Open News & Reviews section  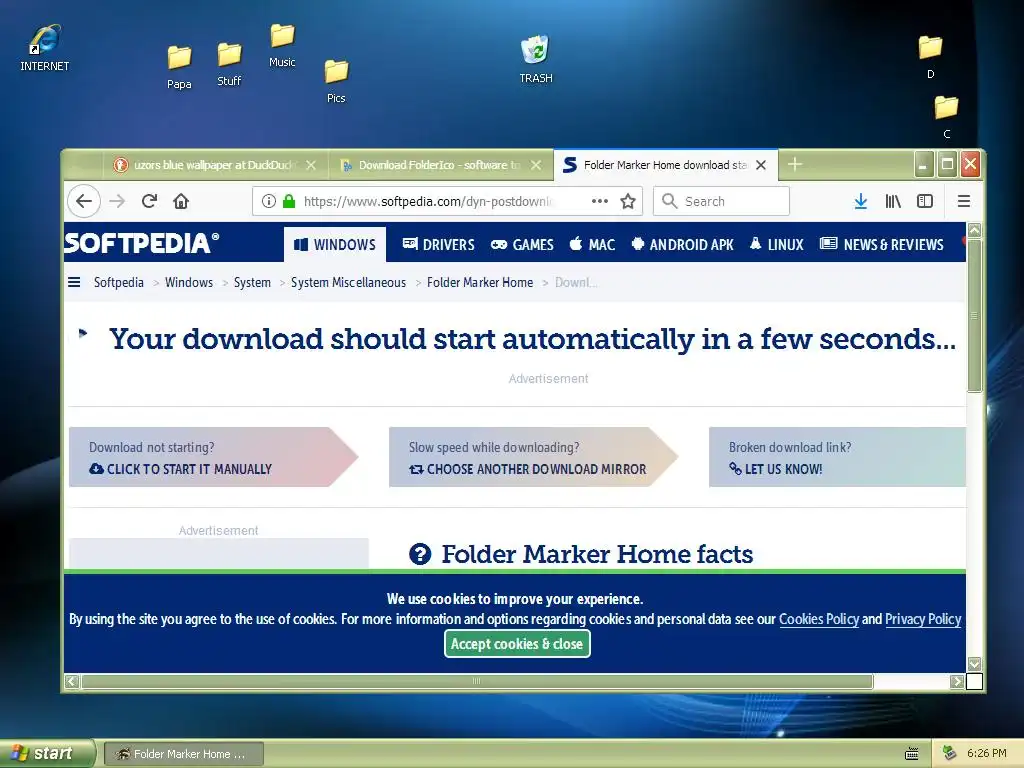(882, 245)
